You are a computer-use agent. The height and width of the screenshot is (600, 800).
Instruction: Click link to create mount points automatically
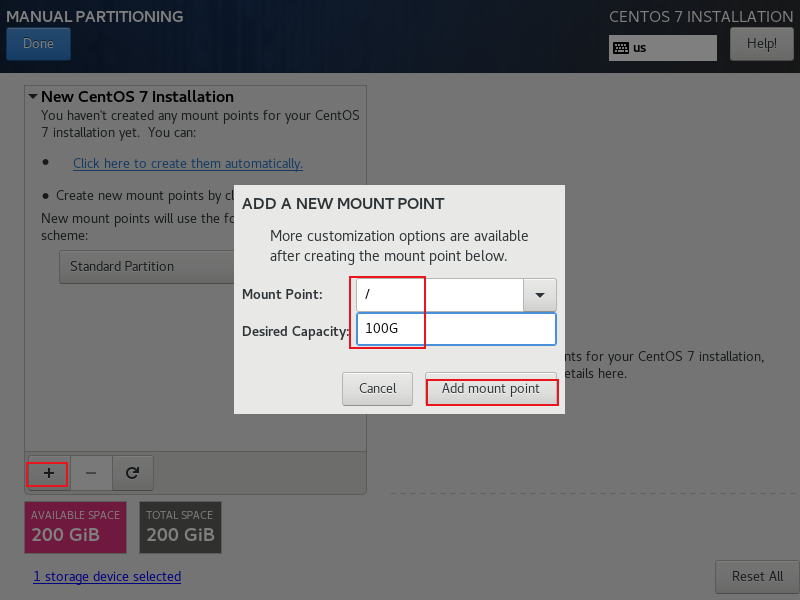(188, 163)
